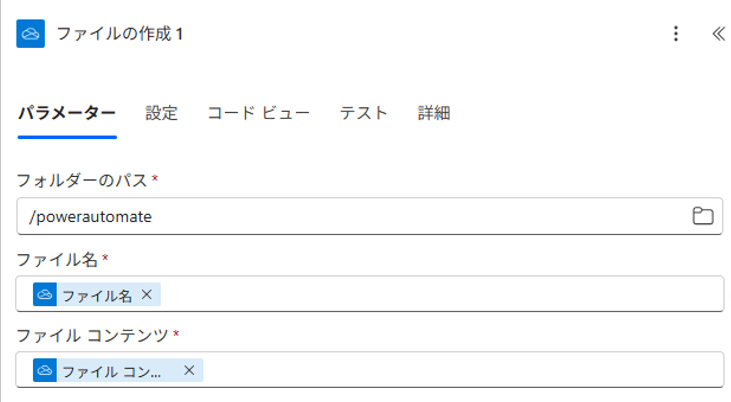Screen dimensions: 731x402
Task: Select the 詳細 tab
Action: click(434, 113)
